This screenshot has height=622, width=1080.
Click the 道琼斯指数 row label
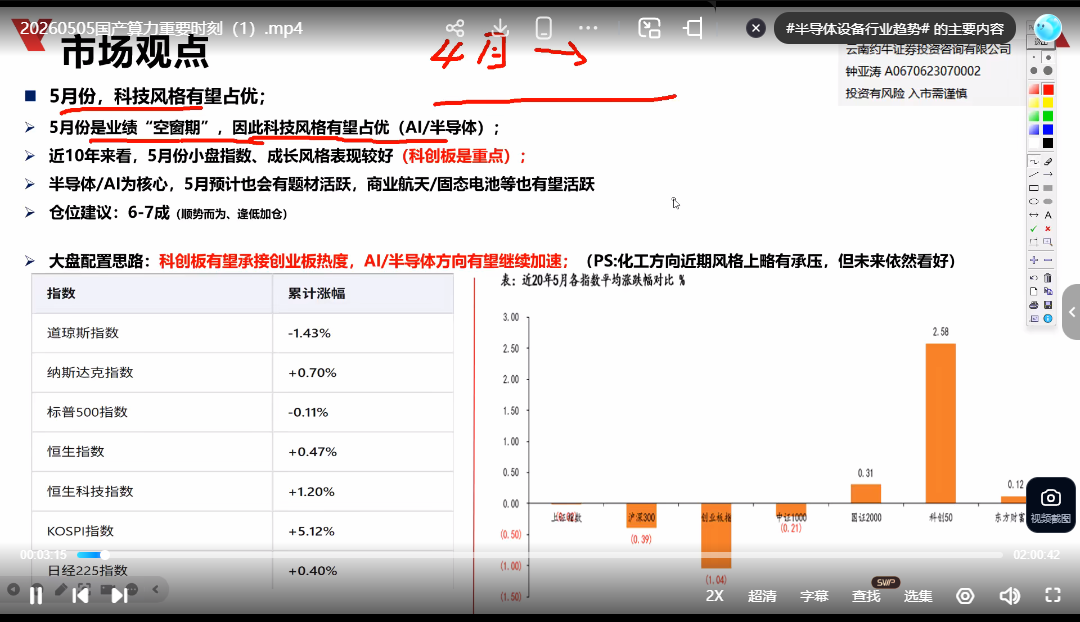point(83,333)
